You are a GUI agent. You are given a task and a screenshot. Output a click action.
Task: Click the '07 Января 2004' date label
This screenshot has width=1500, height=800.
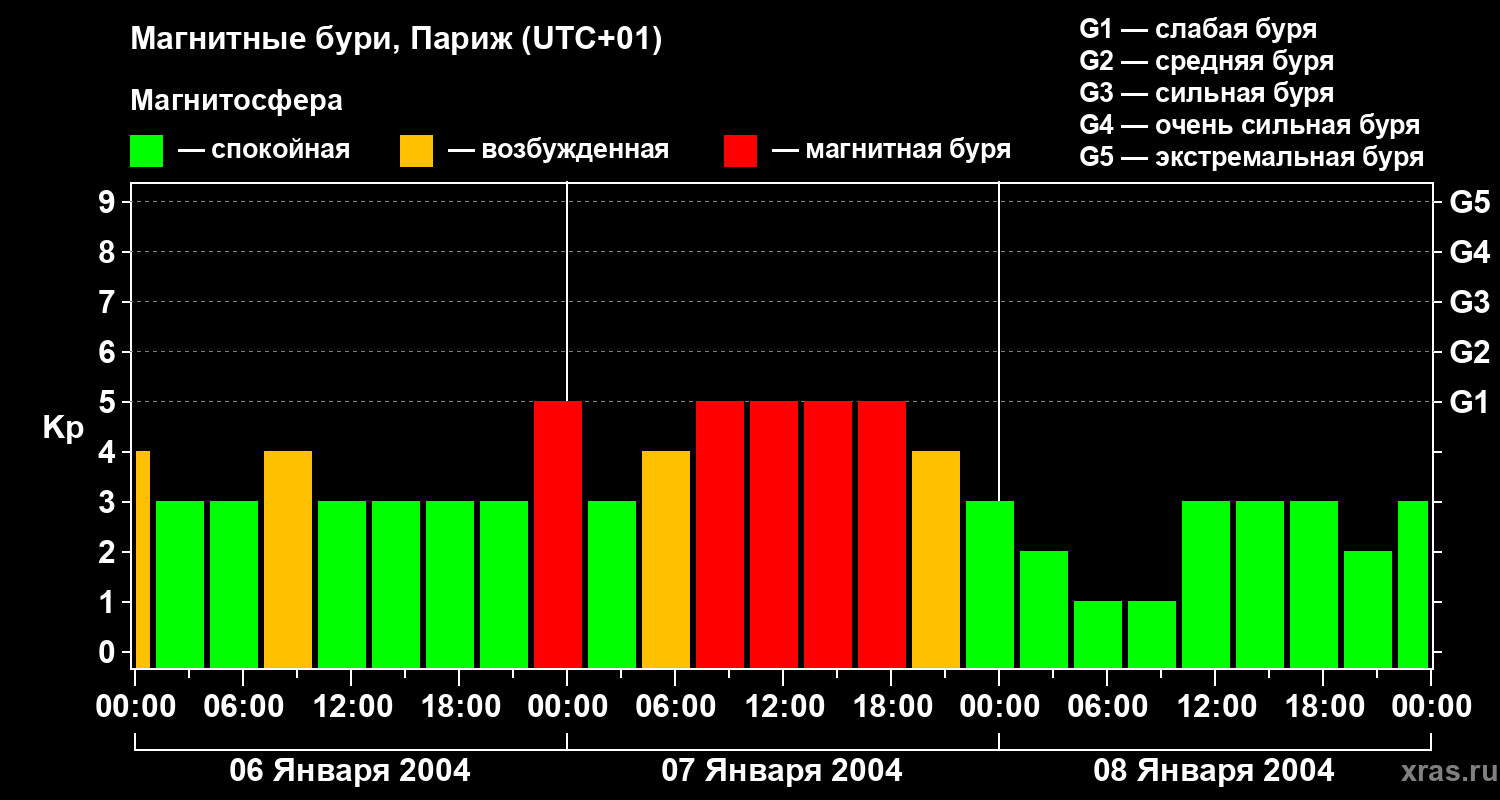[782, 771]
